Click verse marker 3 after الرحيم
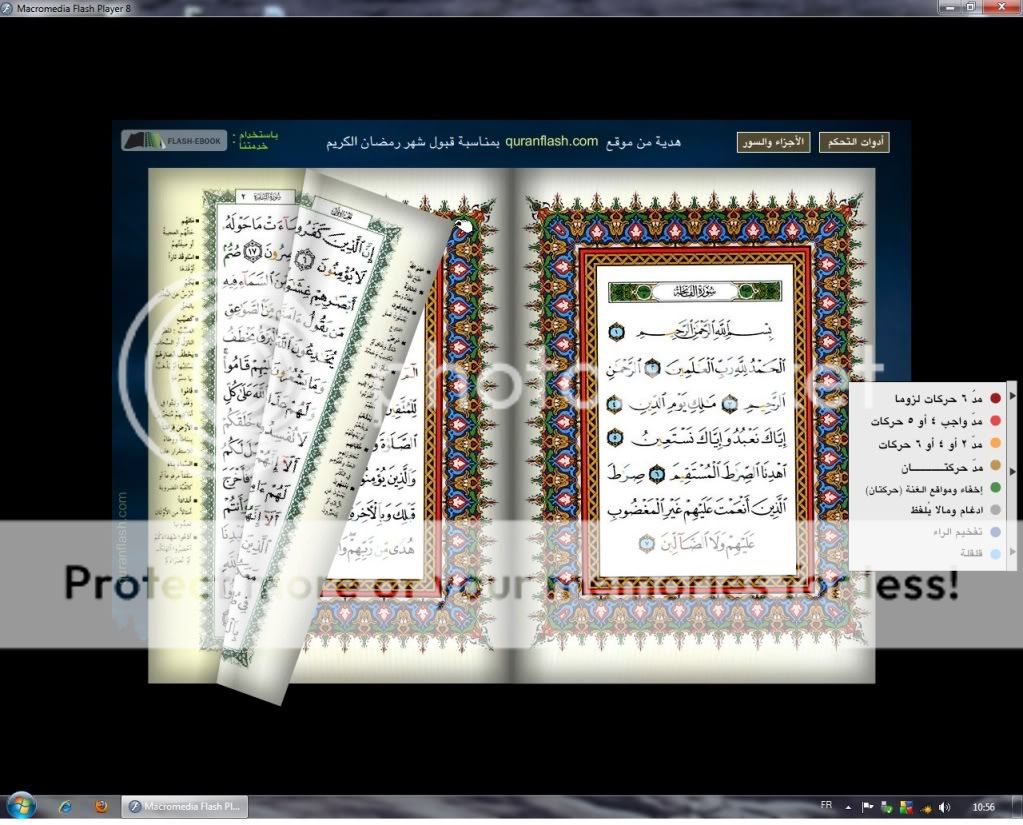Screen dimensions: 1023x825 click(x=729, y=405)
